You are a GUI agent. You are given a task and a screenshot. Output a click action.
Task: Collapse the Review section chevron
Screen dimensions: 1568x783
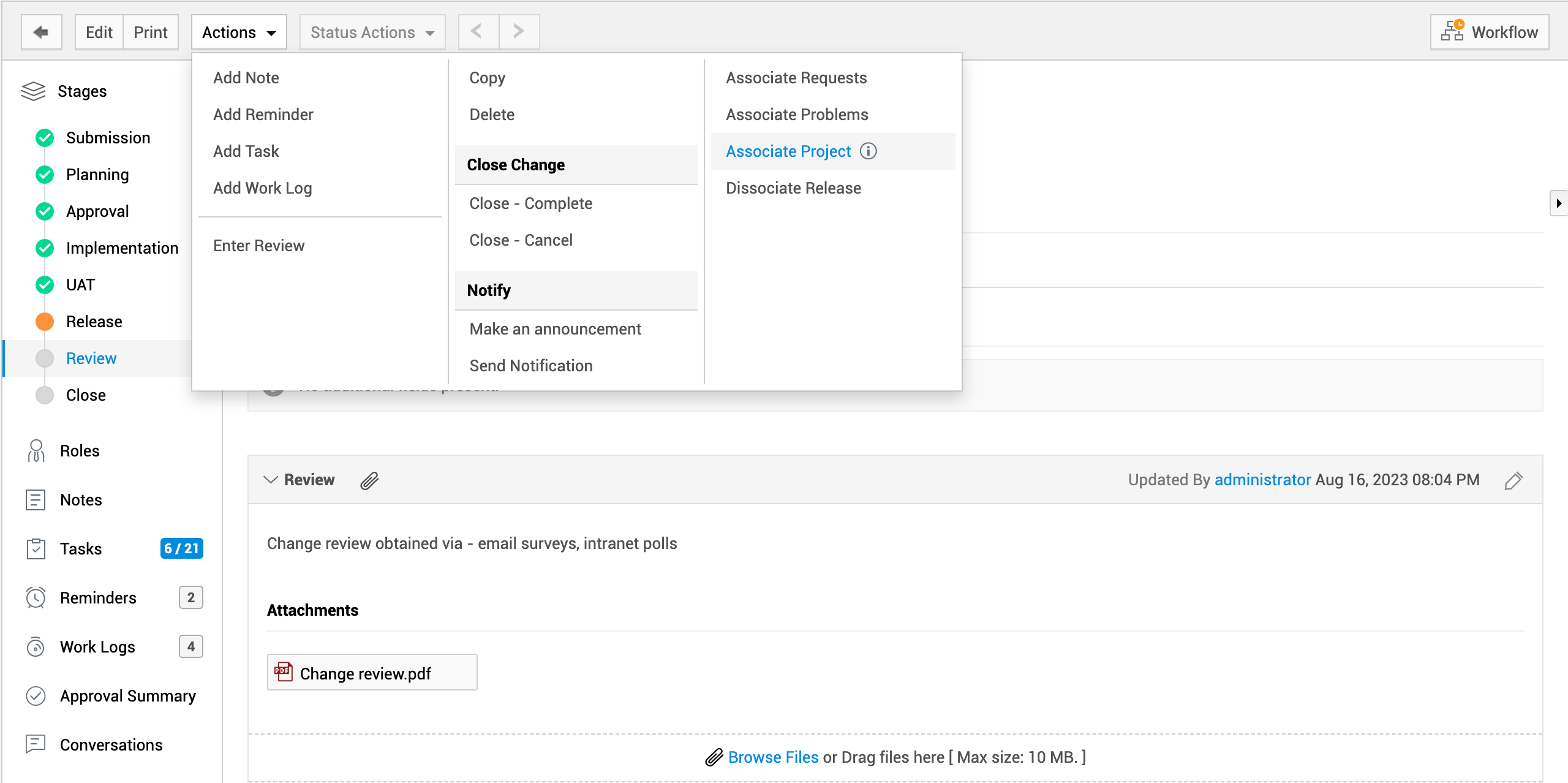coord(270,480)
